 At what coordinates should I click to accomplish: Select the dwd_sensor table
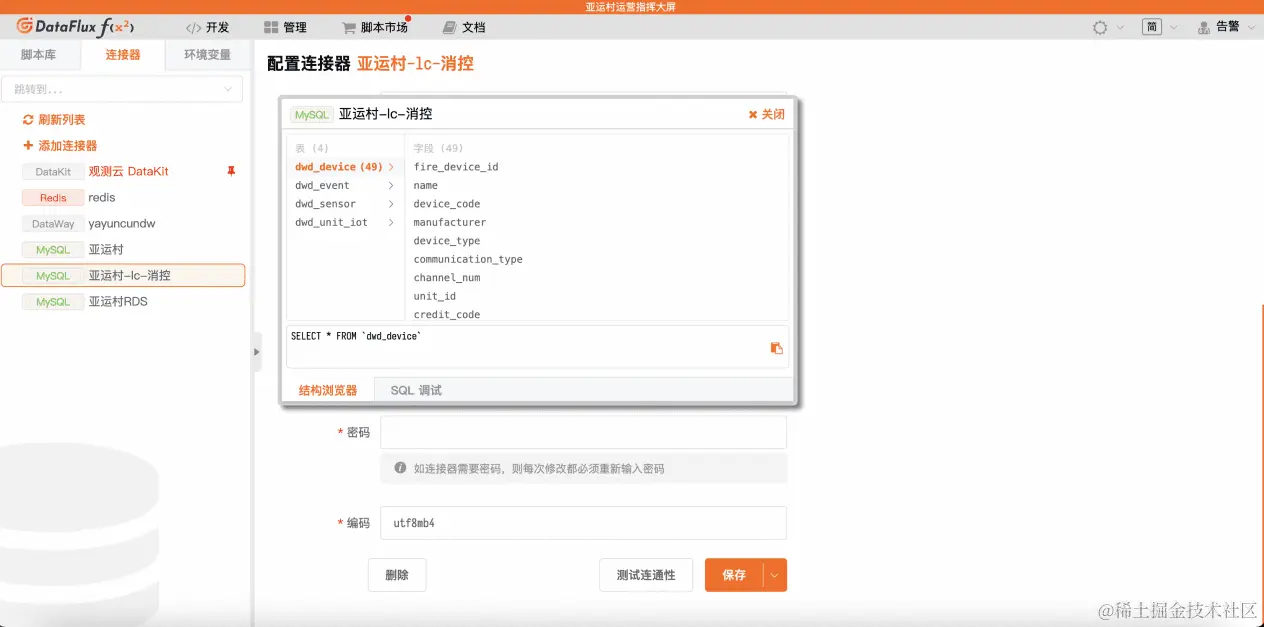pos(325,204)
